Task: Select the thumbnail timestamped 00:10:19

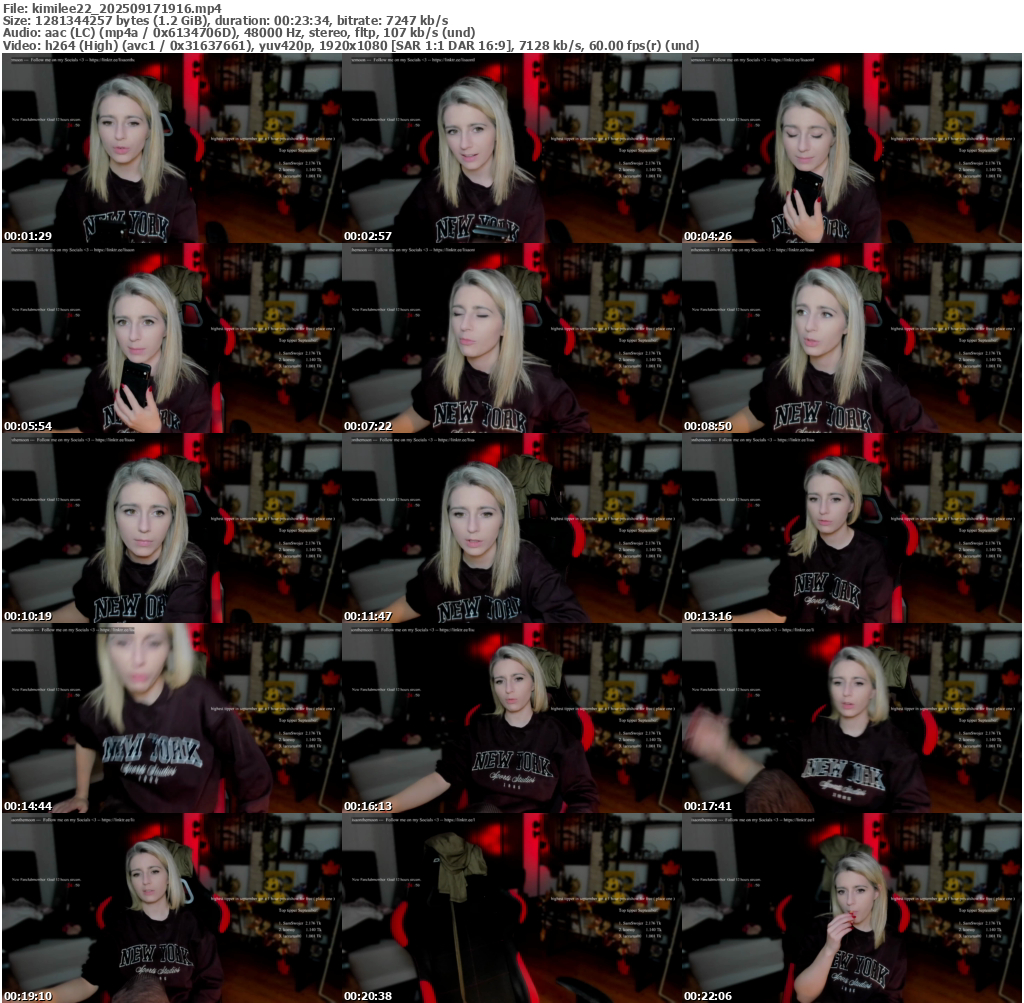Action: [x=171, y=528]
